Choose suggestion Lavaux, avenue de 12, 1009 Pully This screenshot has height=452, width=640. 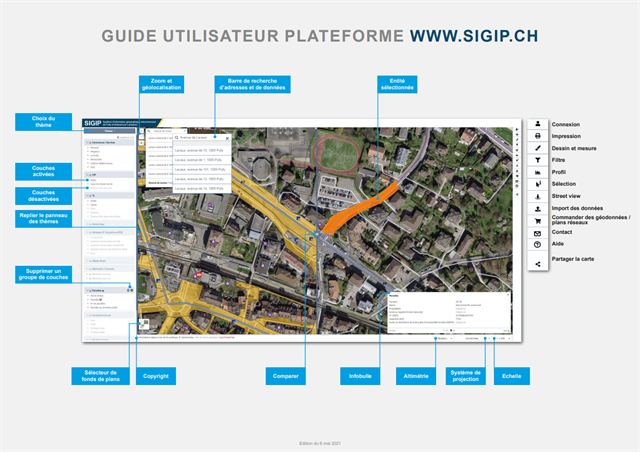click(x=202, y=179)
